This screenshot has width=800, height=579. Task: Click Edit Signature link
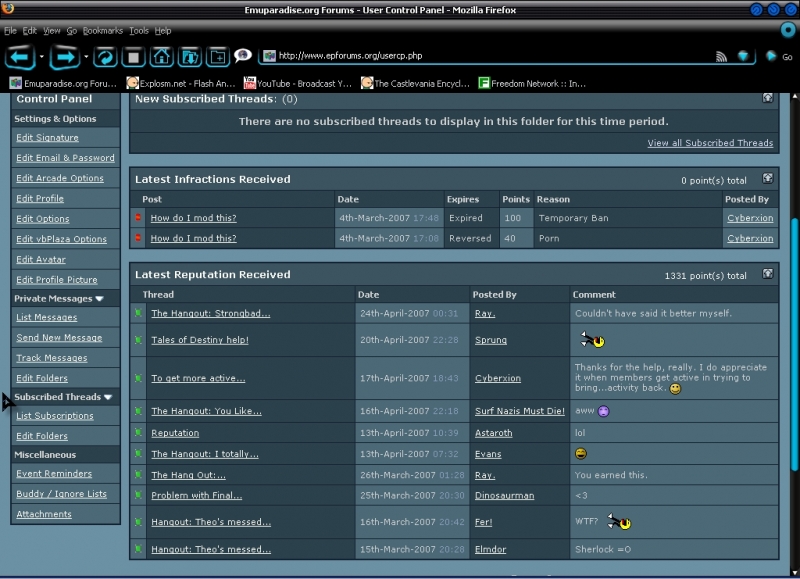coord(47,138)
